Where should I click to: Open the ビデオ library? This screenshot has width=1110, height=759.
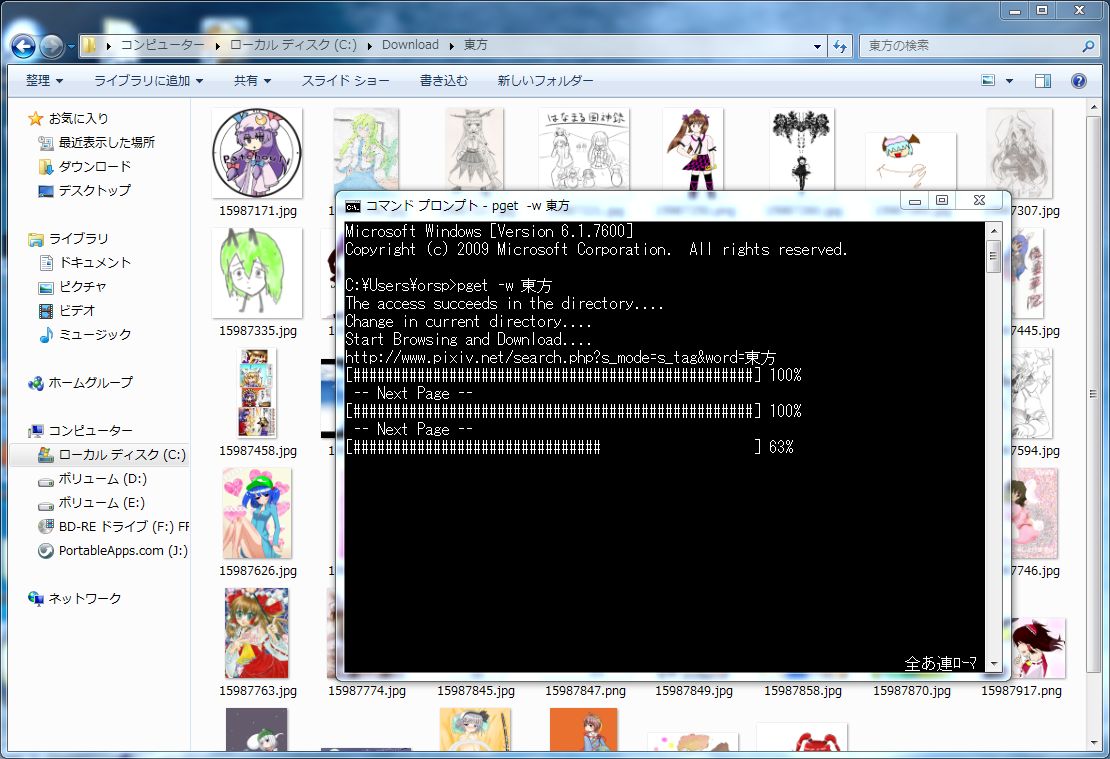coord(76,311)
